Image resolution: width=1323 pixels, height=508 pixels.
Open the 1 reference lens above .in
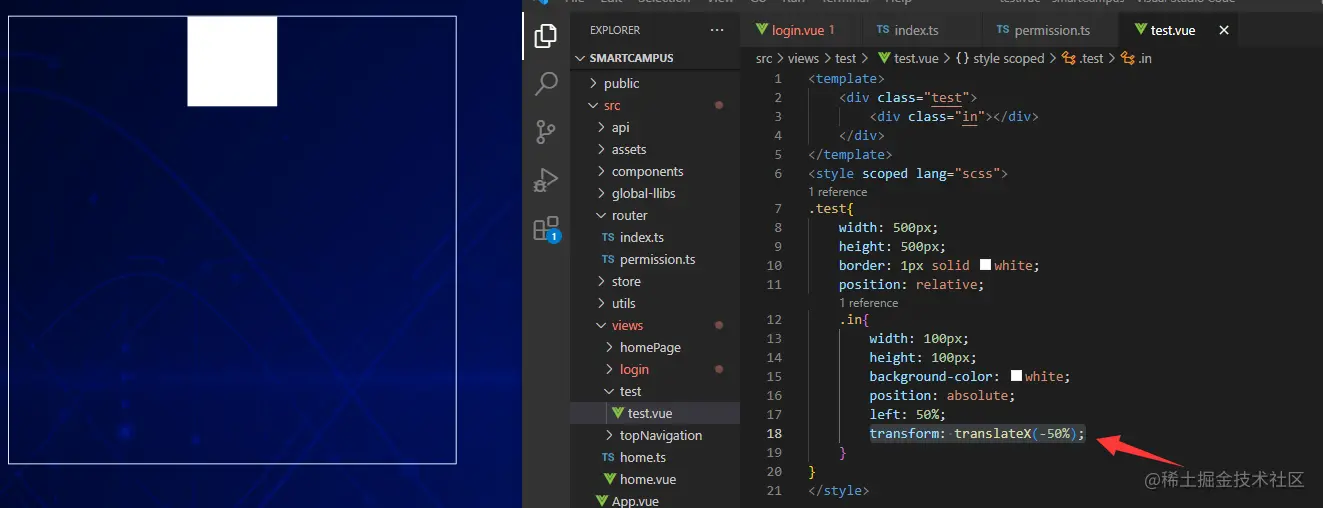[x=868, y=303]
